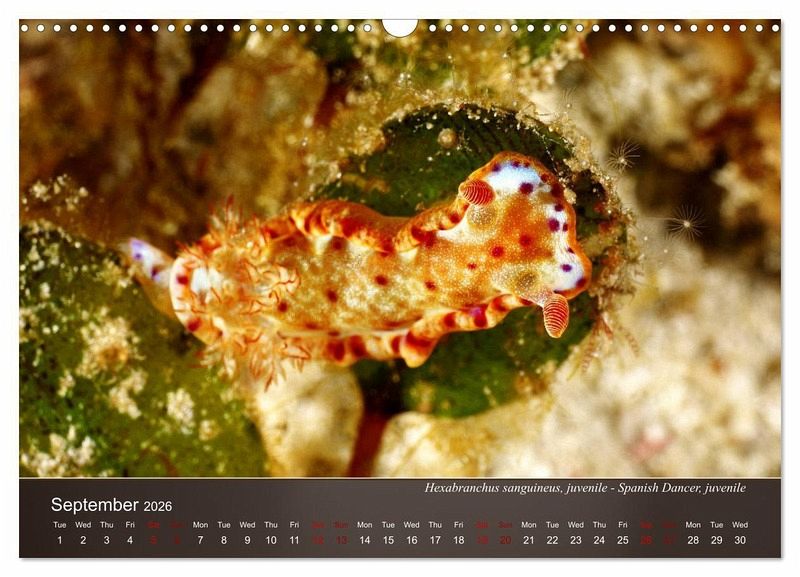
Task: Select date 16 in the calendar strip
Action: 412,540
